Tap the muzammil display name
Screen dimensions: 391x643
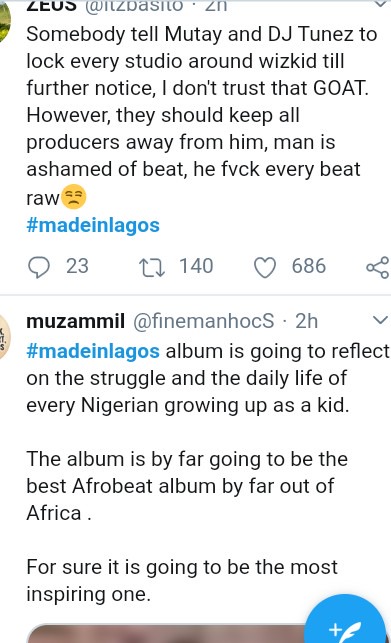pos(75,321)
